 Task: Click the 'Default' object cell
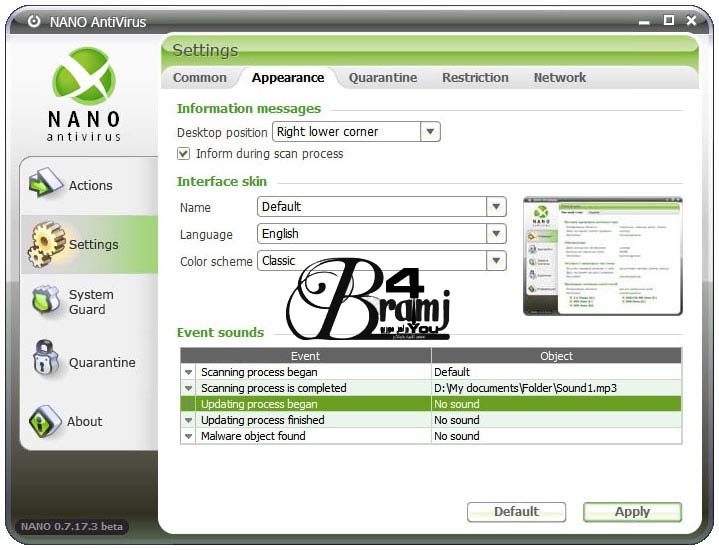click(556, 372)
